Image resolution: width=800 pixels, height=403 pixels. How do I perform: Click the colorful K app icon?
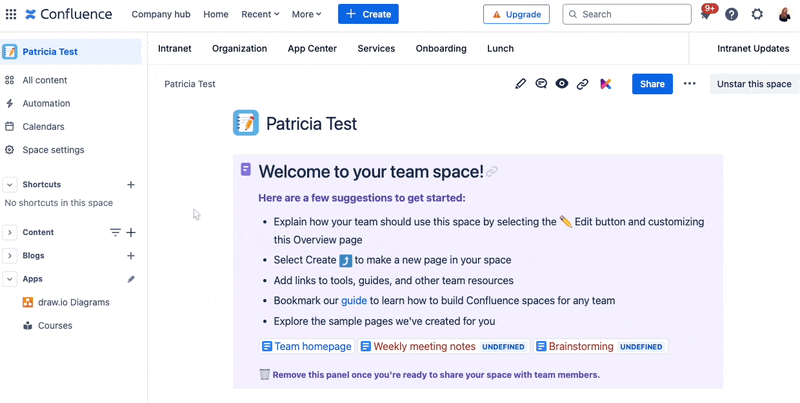[x=606, y=84]
